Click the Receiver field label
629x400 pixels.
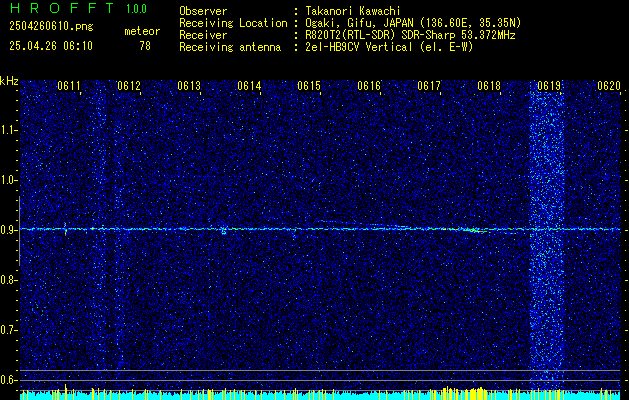point(203,35)
